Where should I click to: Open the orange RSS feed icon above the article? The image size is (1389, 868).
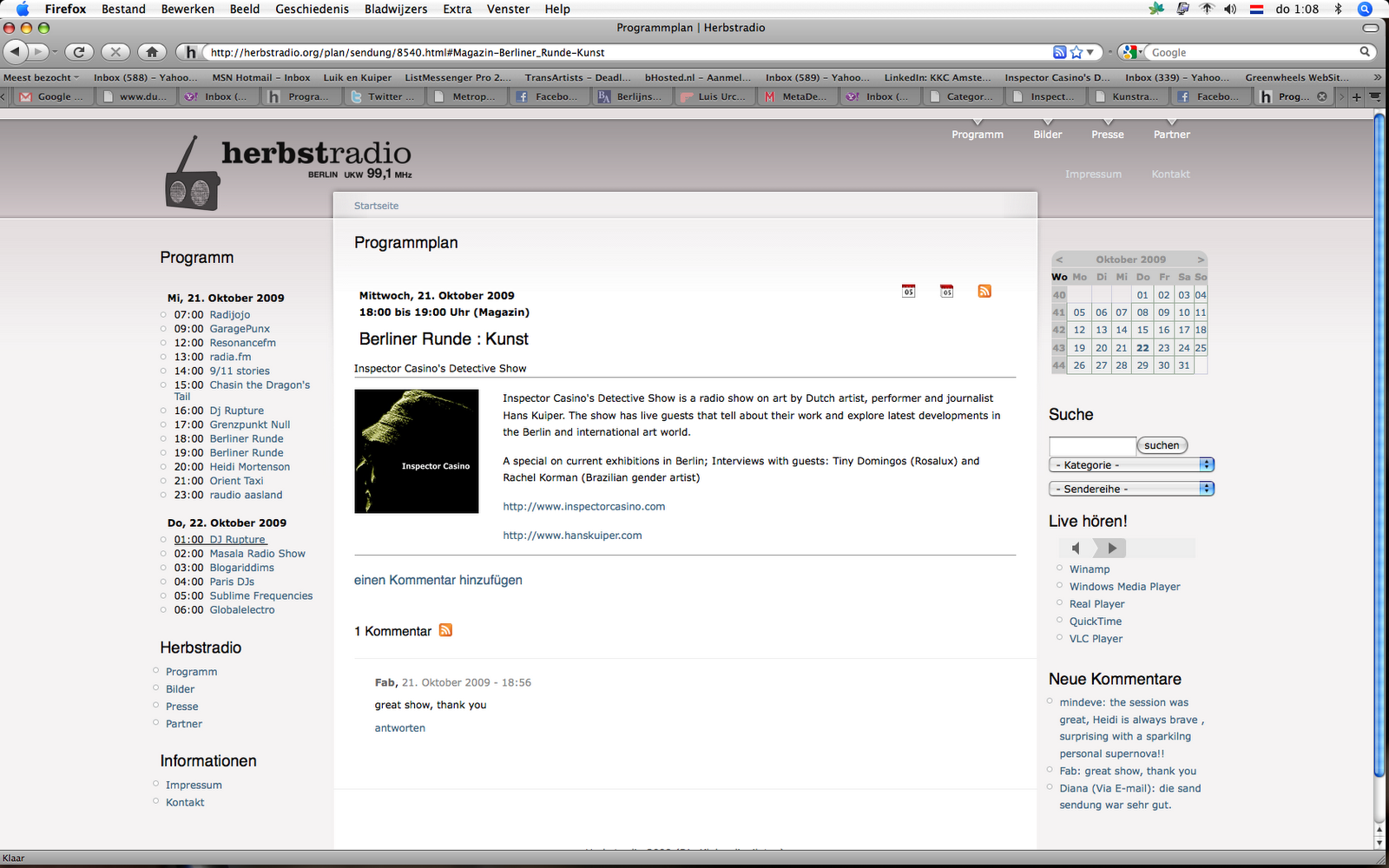click(984, 291)
